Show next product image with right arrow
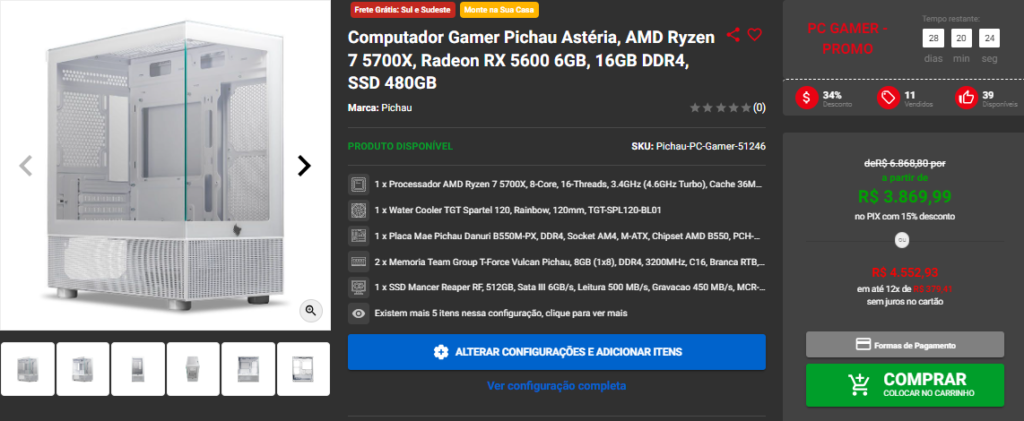 click(304, 166)
